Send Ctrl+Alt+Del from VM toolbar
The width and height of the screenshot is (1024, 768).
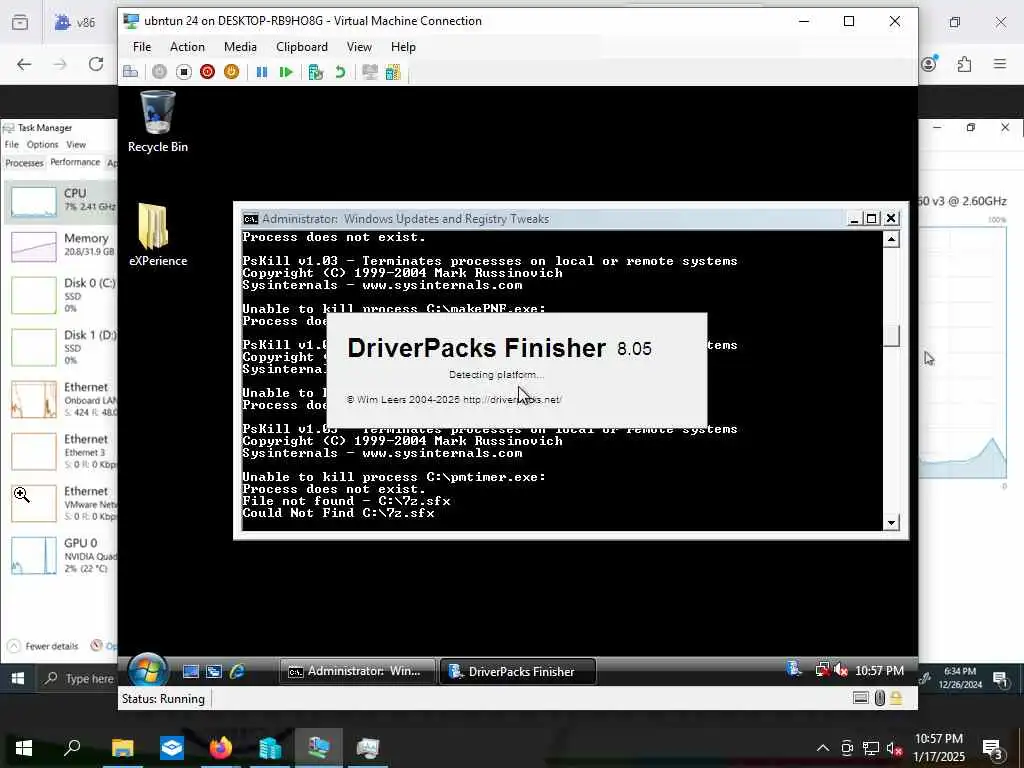[x=131, y=72]
